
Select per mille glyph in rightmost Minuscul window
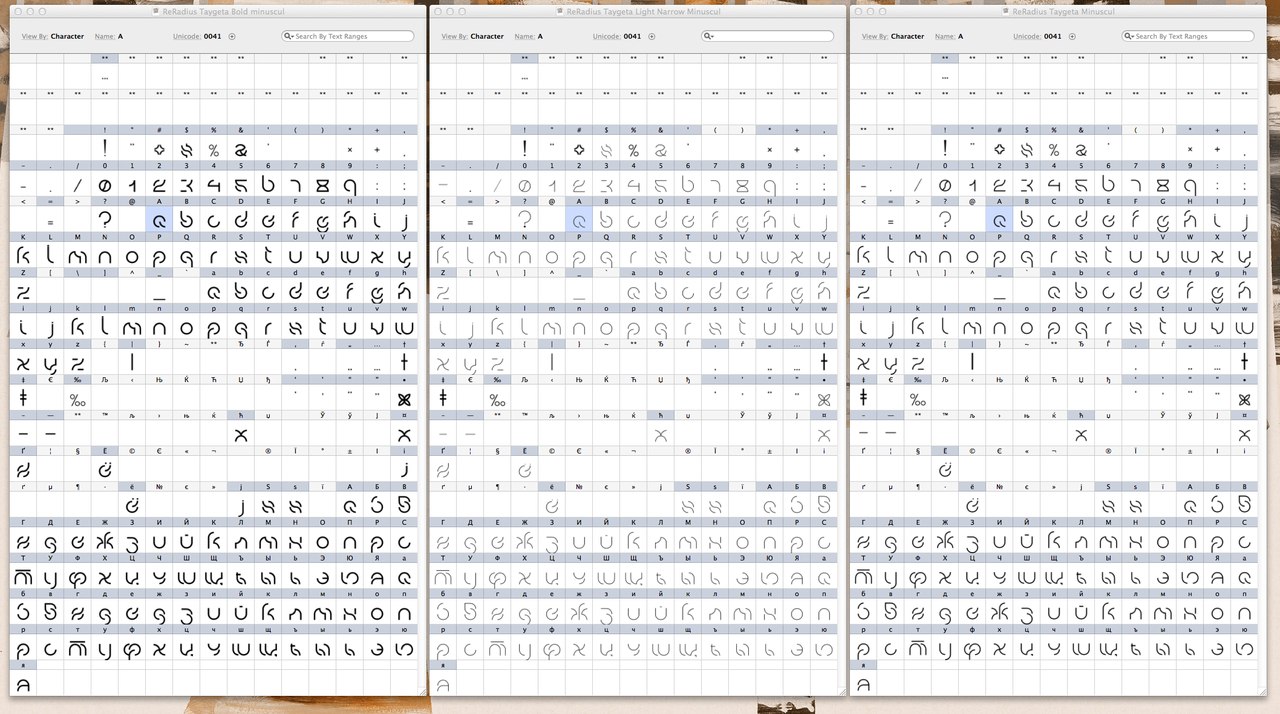(917, 399)
